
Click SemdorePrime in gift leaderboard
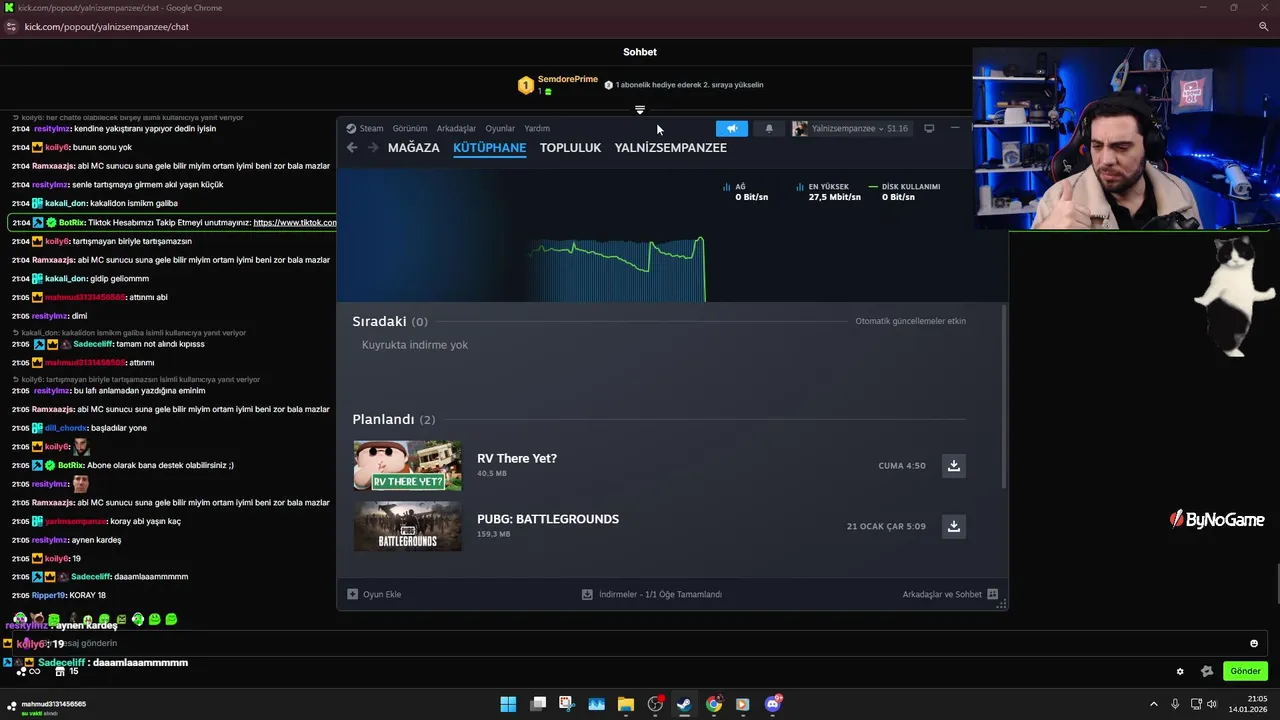point(568,79)
